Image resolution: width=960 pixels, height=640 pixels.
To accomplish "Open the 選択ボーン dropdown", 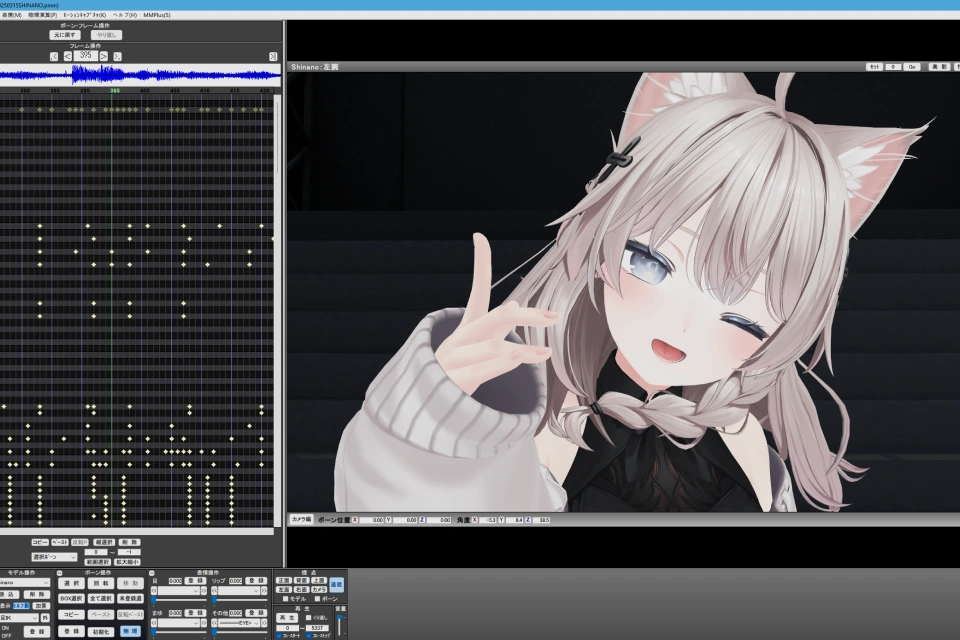I will point(54,557).
